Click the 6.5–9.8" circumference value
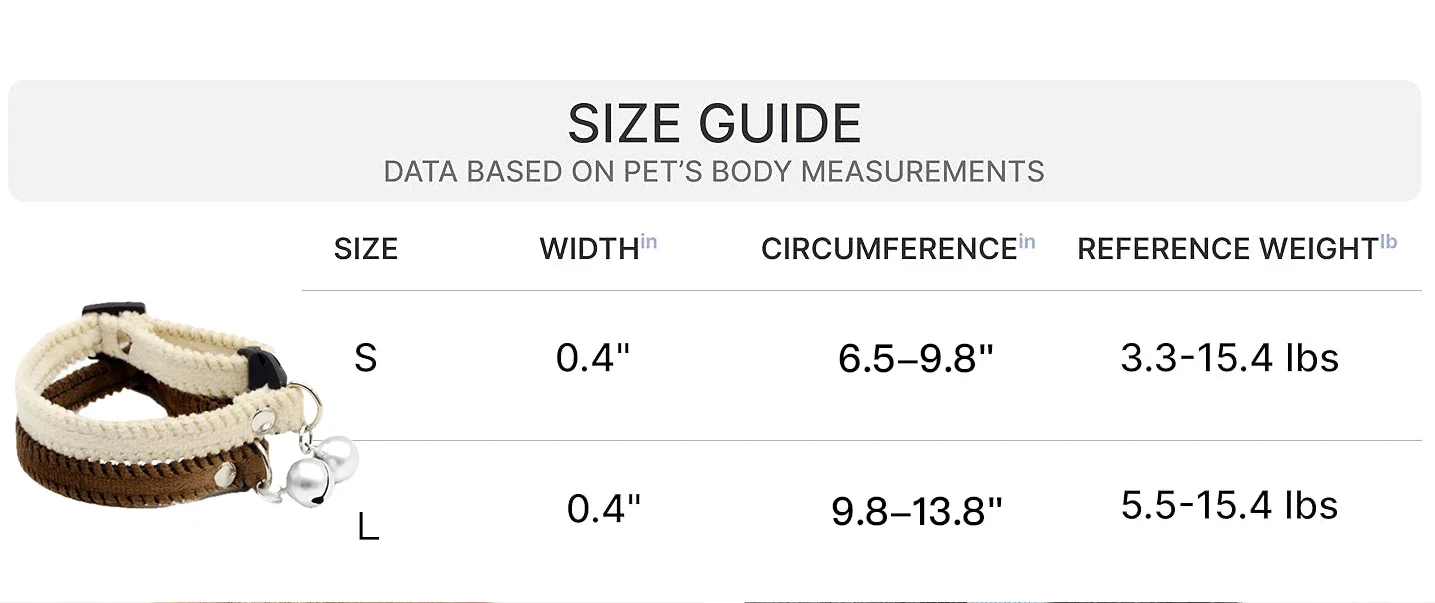Screen dimensions: 1435x603 pyautogui.click(x=916, y=359)
